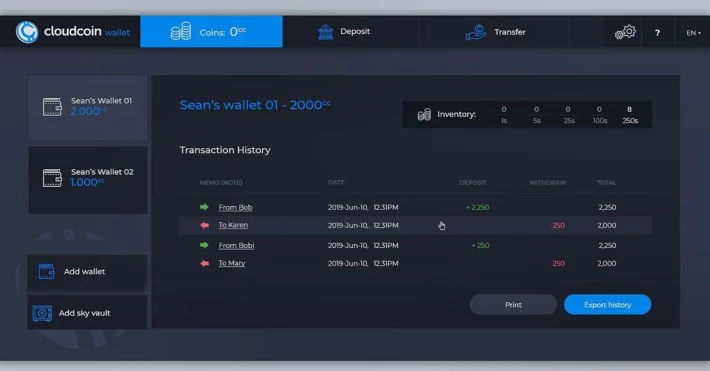Open the Coins tab
Image resolution: width=710 pixels, height=371 pixels.
(x=211, y=32)
